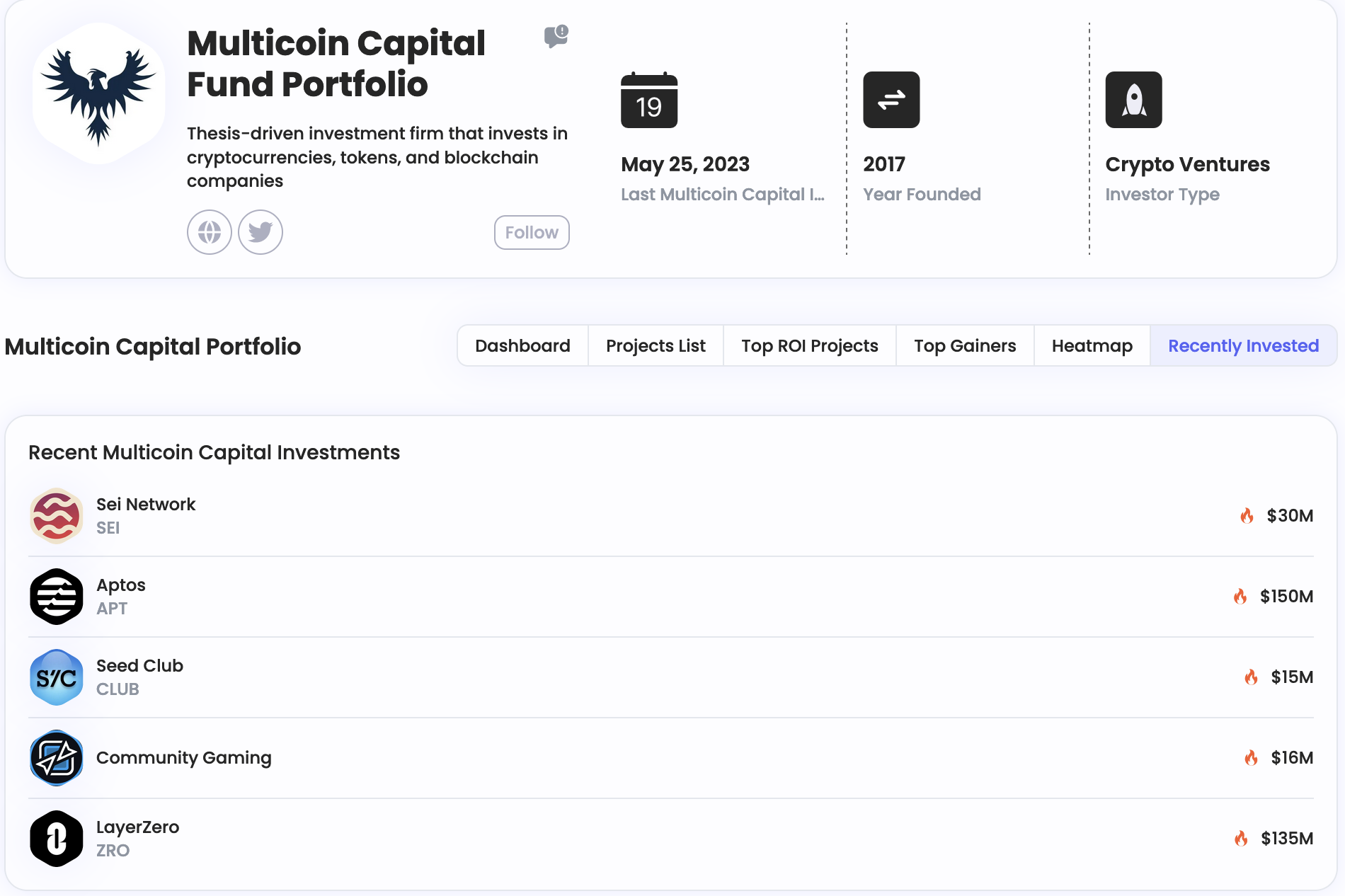Click the Aptos logo icon
The image size is (1345, 896).
pos(57,597)
